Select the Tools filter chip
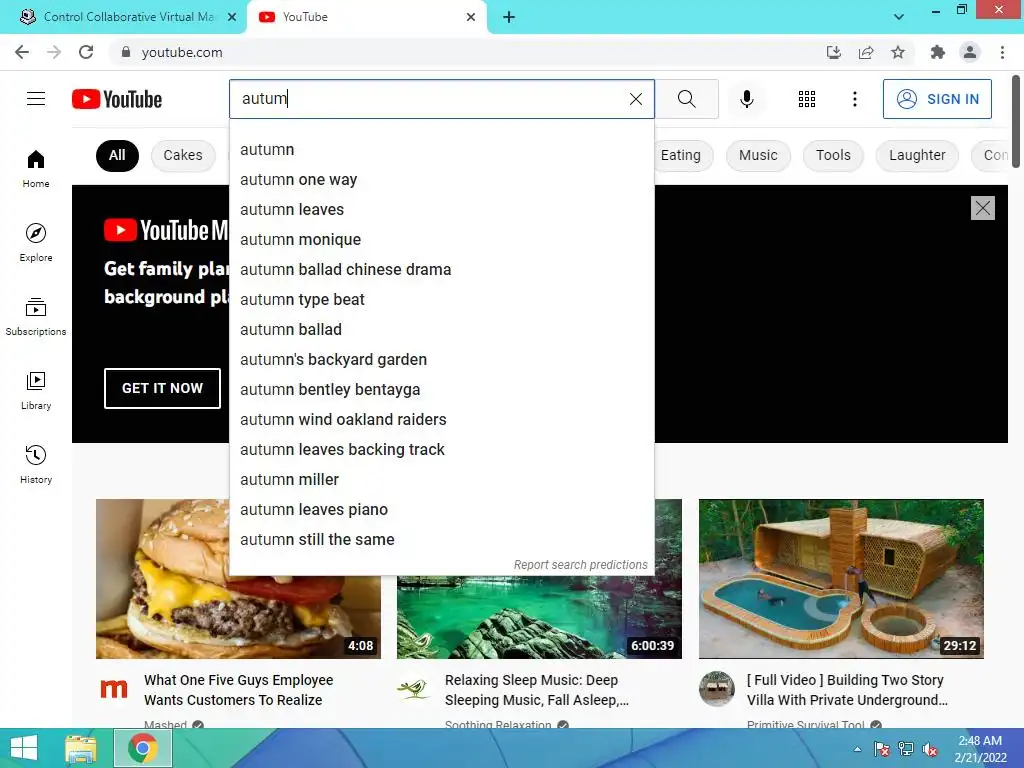This screenshot has width=1024, height=768. coord(833,155)
